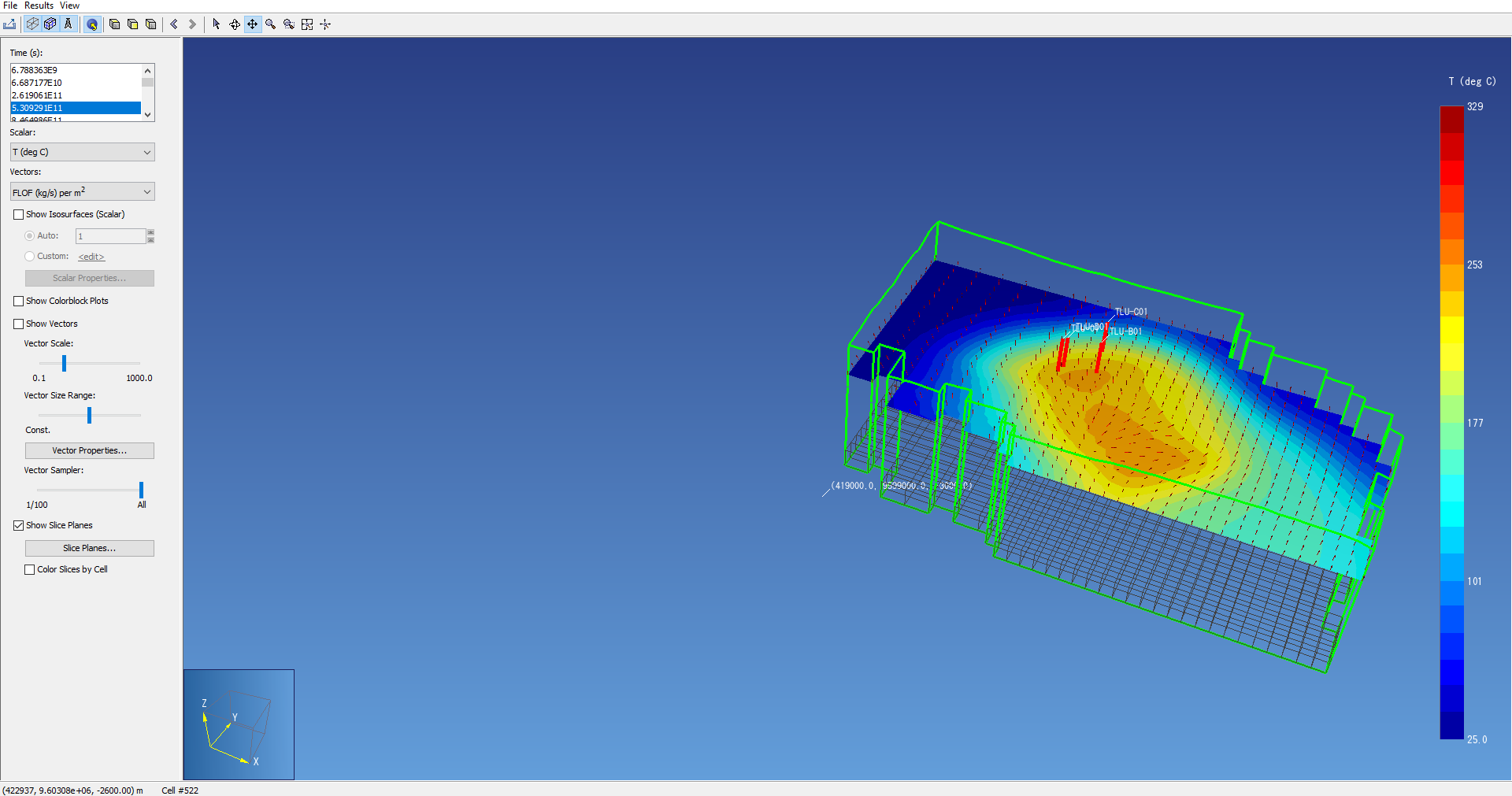
Task: Select the arrow pointer tool
Action: tap(217, 24)
